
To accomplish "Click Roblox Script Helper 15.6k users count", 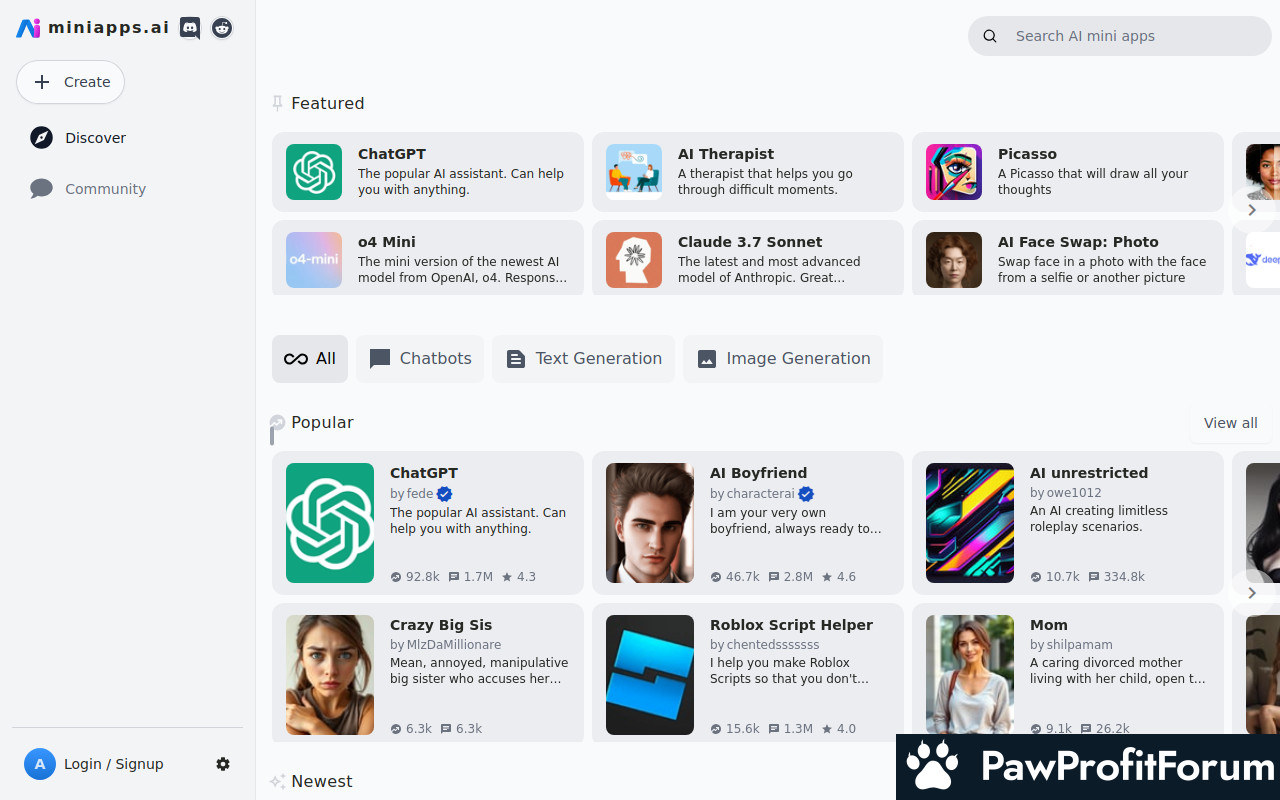I will click(x=735, y=729).
